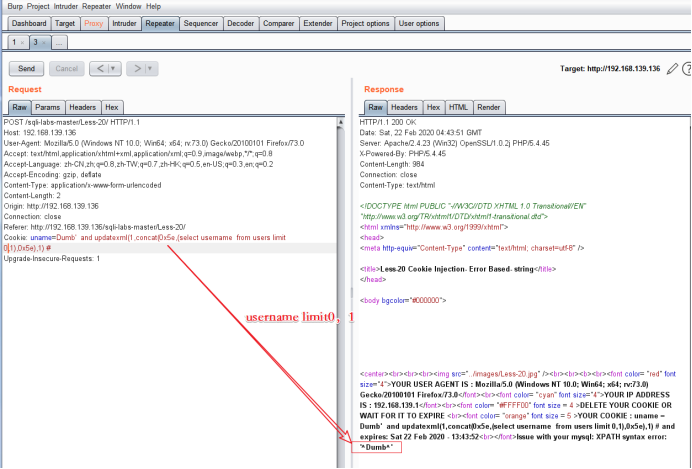Switch to the Intruder tool tab
The image size is (692, 469).
(124, 23)
